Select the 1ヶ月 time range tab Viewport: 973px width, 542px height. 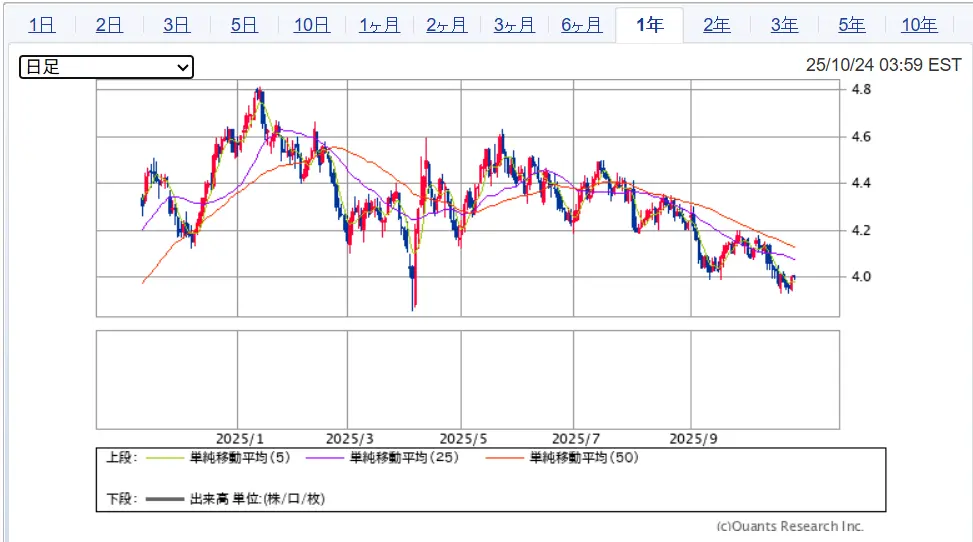tap(379, 25)
